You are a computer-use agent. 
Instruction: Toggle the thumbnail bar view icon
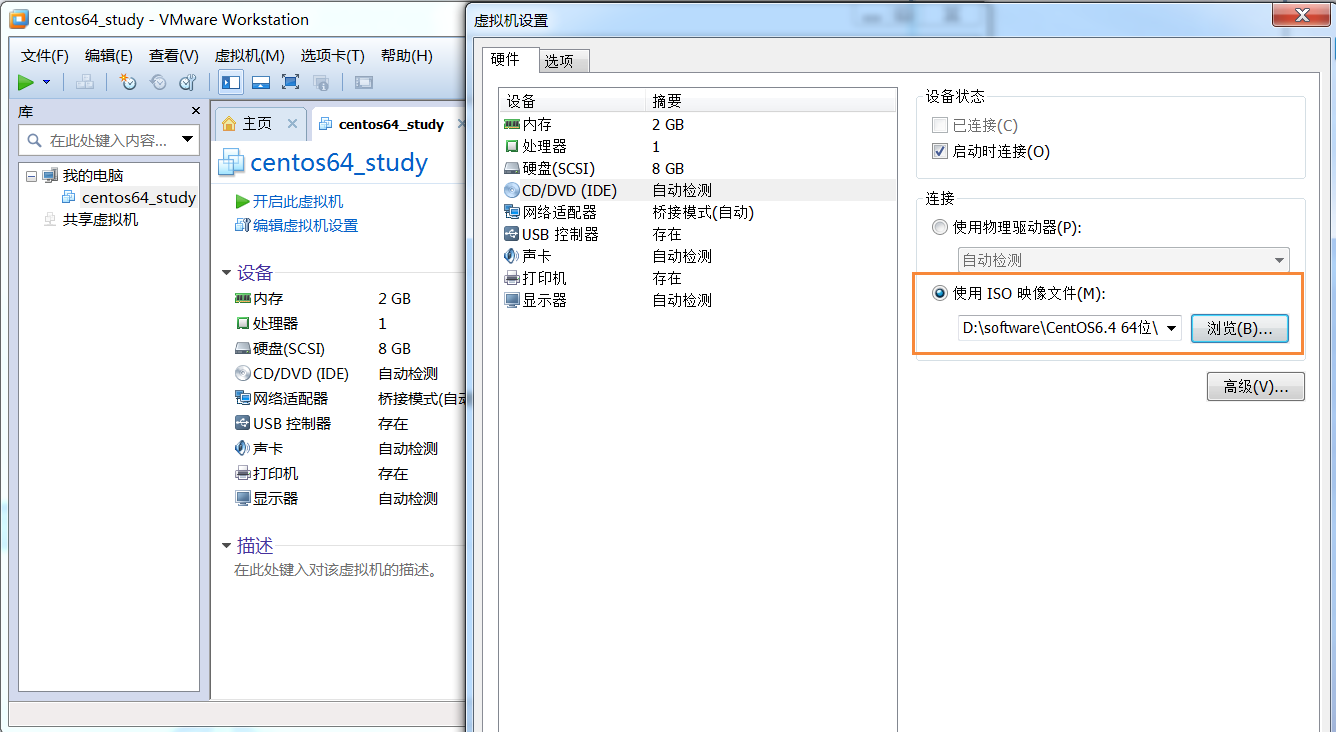tap(260, 82)
